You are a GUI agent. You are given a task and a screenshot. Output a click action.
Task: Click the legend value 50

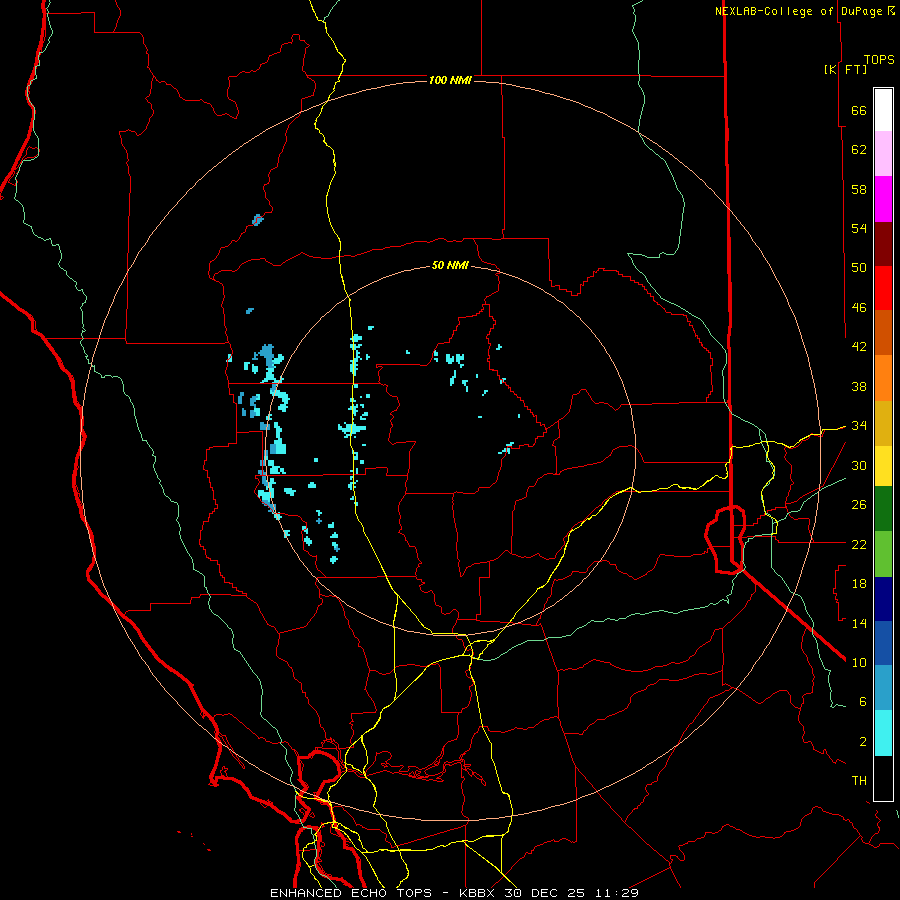[859, 268]
